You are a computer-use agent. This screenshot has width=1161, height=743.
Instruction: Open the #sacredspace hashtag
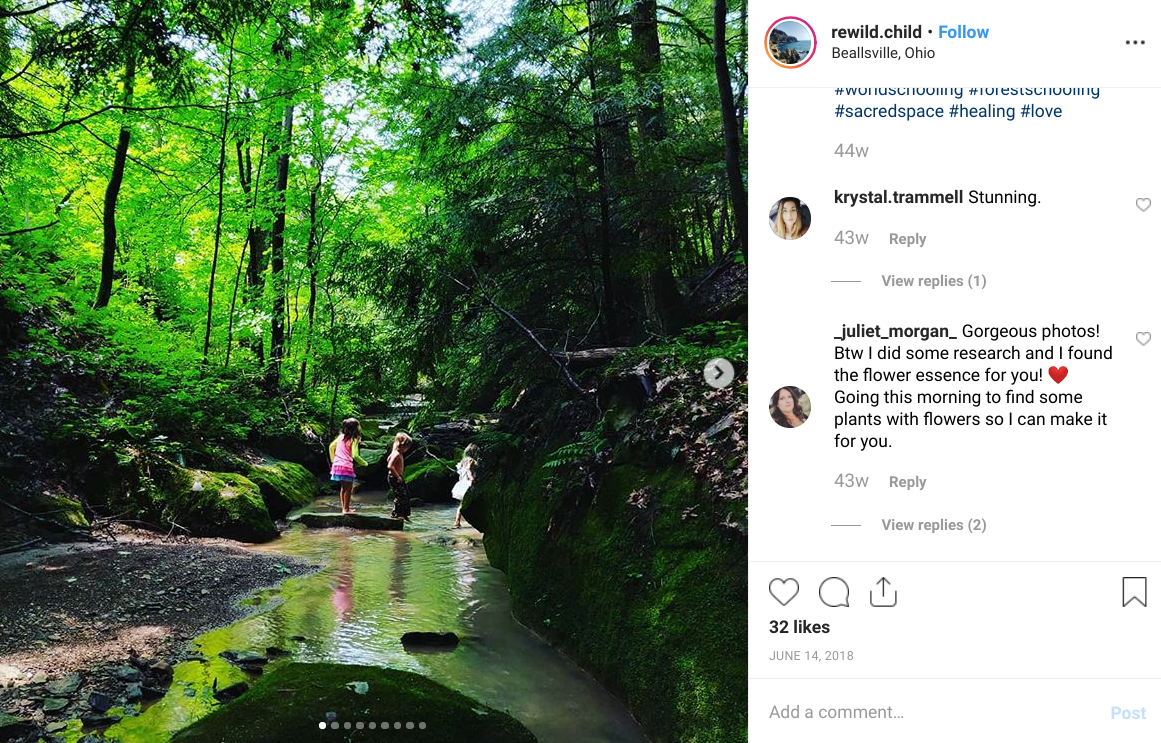click(889, 111)
